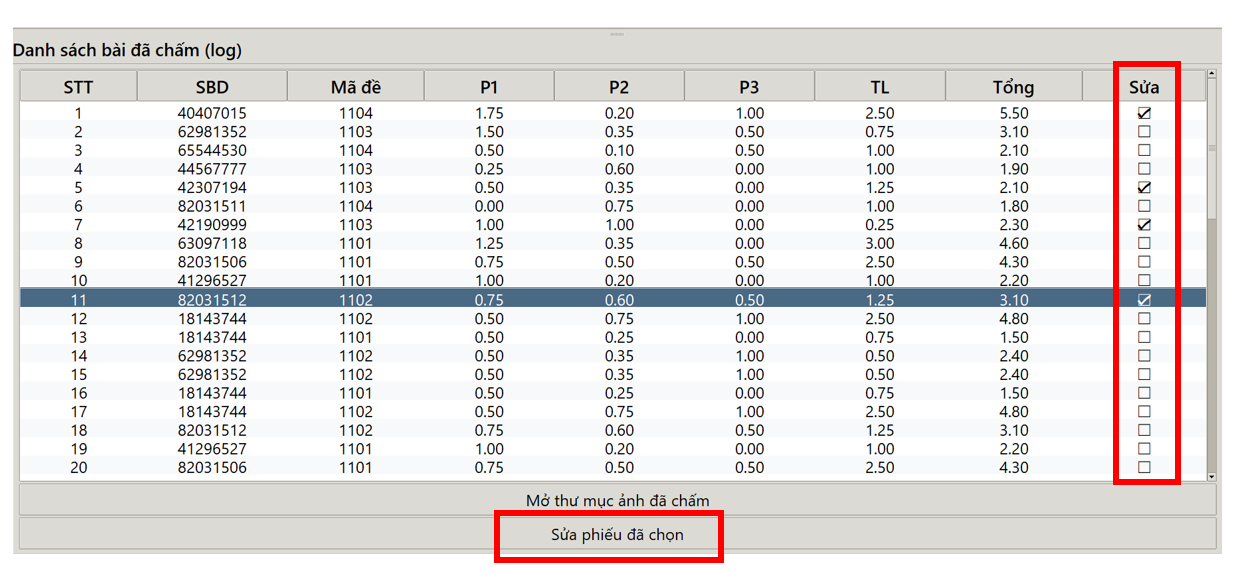Click the SBD column header

(x=212, y=87)
